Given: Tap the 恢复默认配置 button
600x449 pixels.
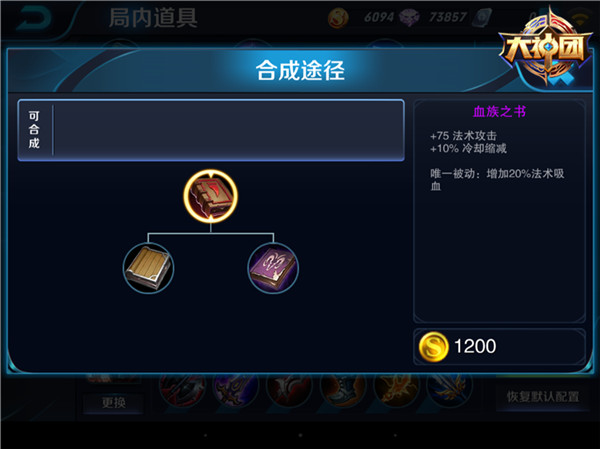Looking at the screenshot, I should (543, 397).
